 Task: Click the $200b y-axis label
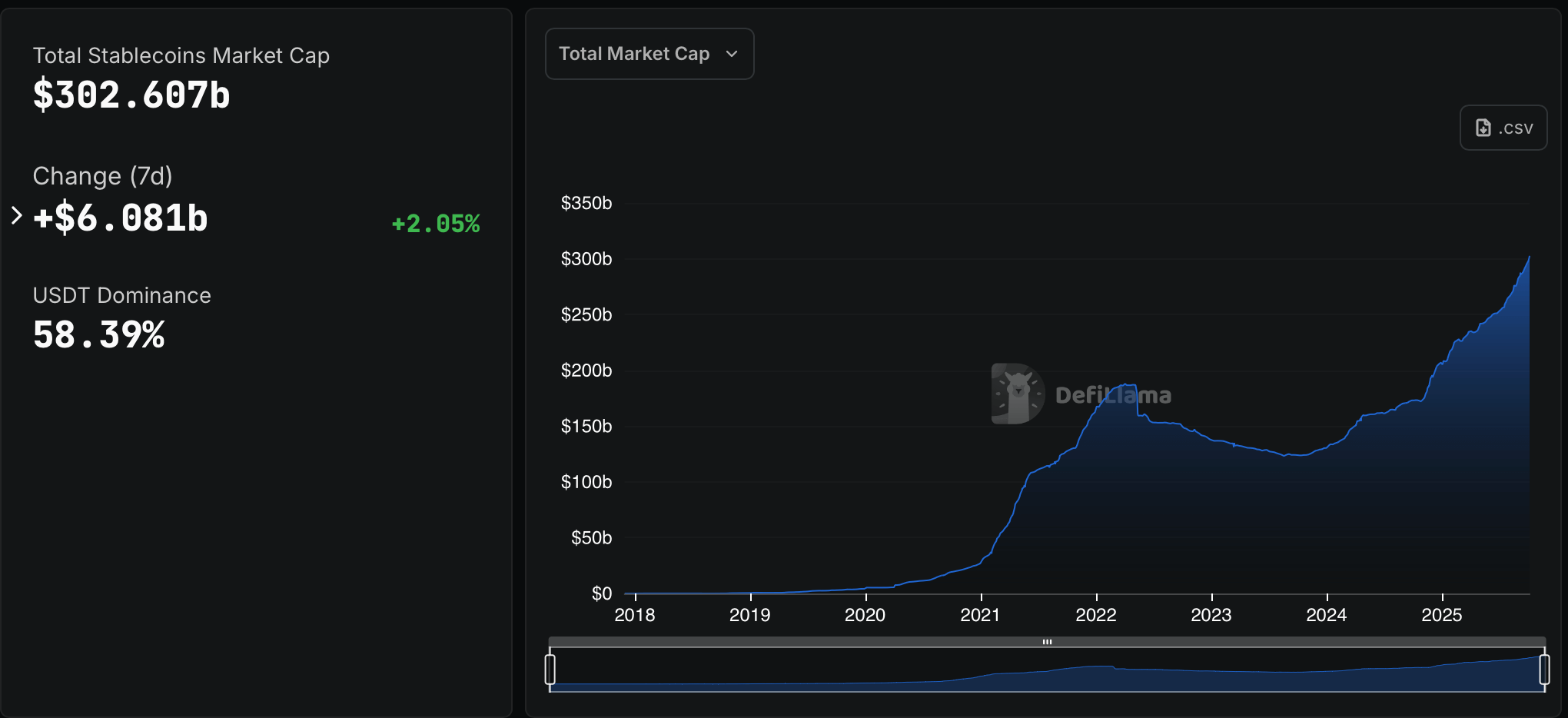pos(586,371)
